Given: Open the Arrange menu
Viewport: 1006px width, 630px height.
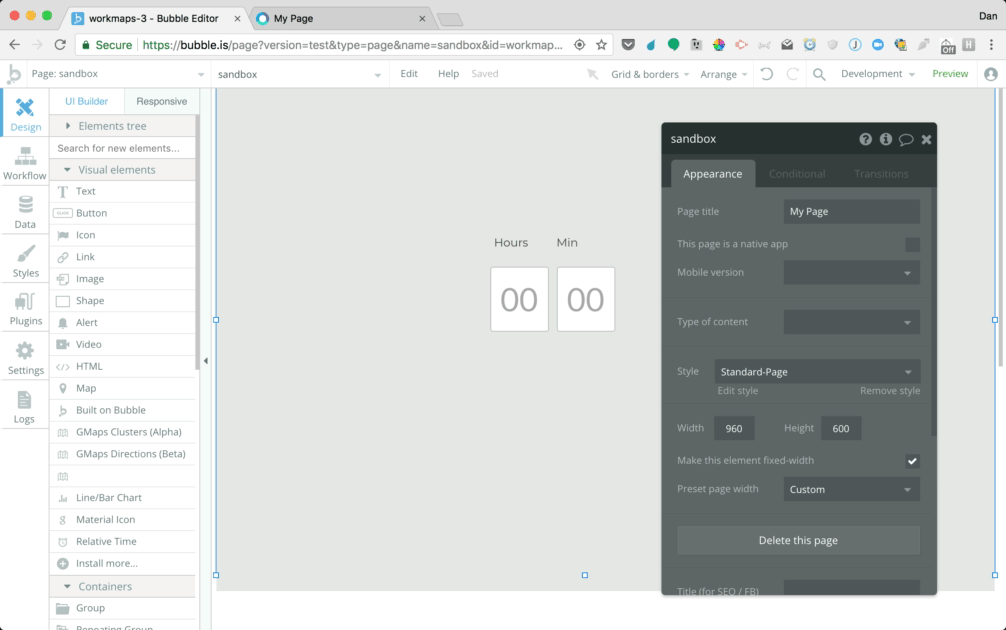Looking at the screenshot, I should tap(724, 74).
